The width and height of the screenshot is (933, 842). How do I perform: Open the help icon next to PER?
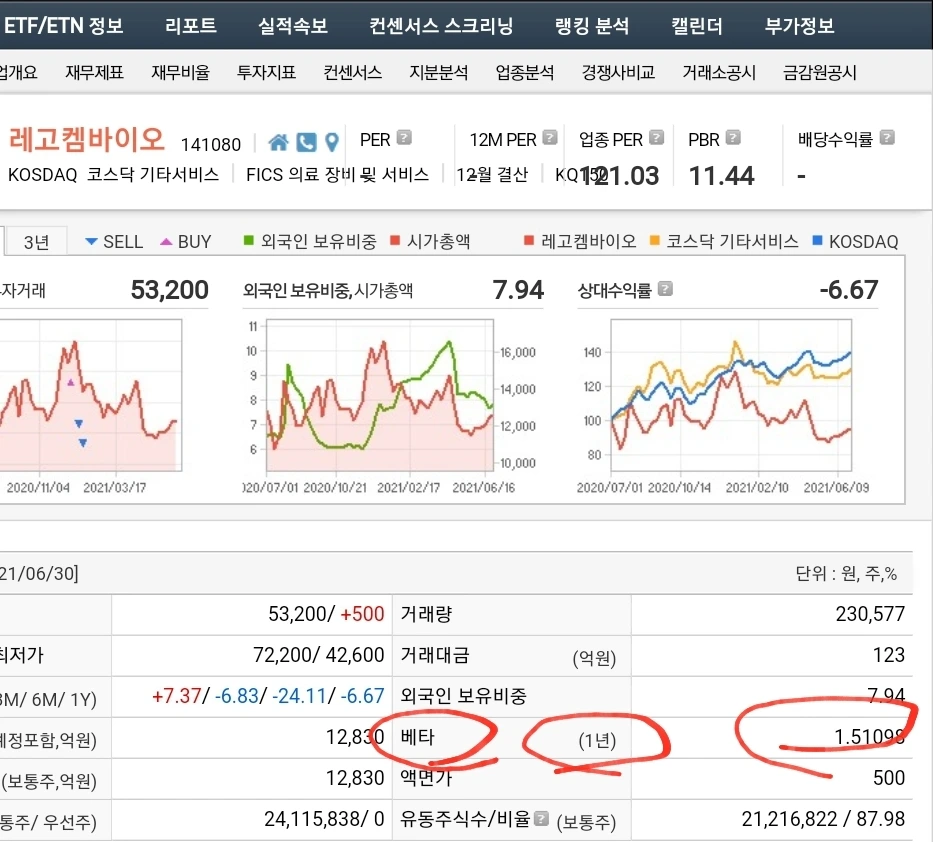[404, 137]
